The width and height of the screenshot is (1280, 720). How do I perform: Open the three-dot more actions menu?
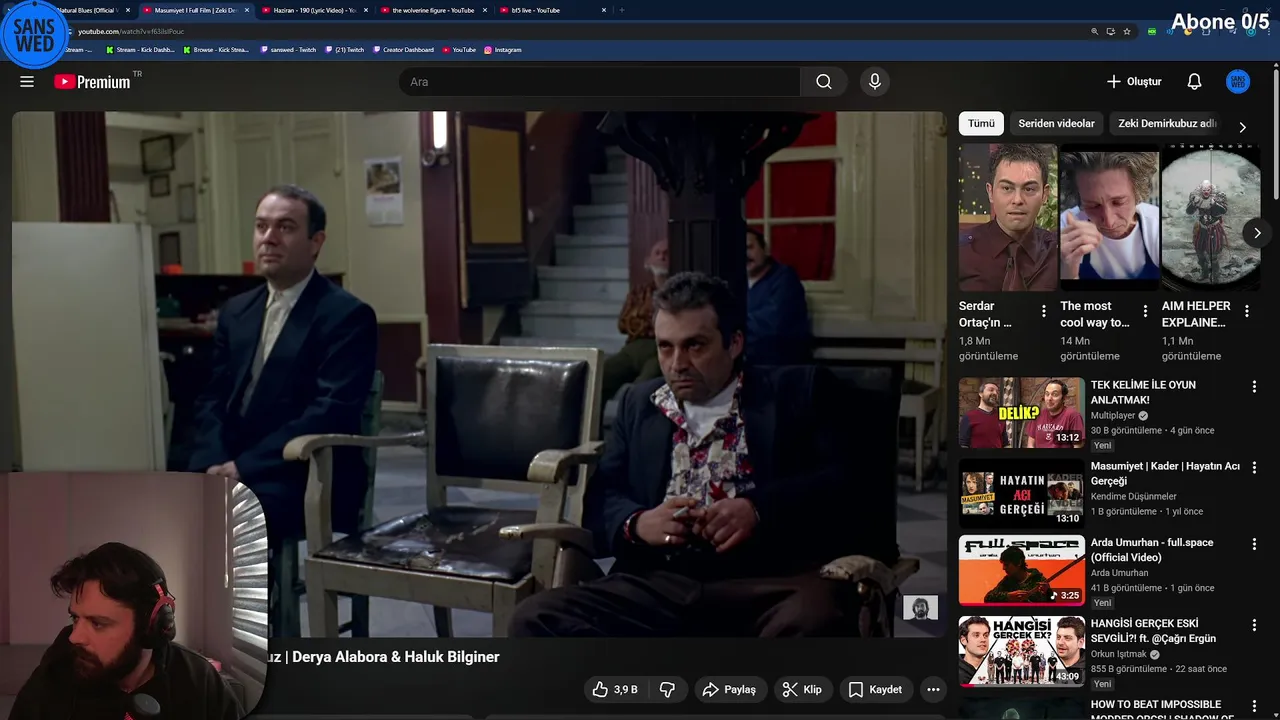click(933, 690)
